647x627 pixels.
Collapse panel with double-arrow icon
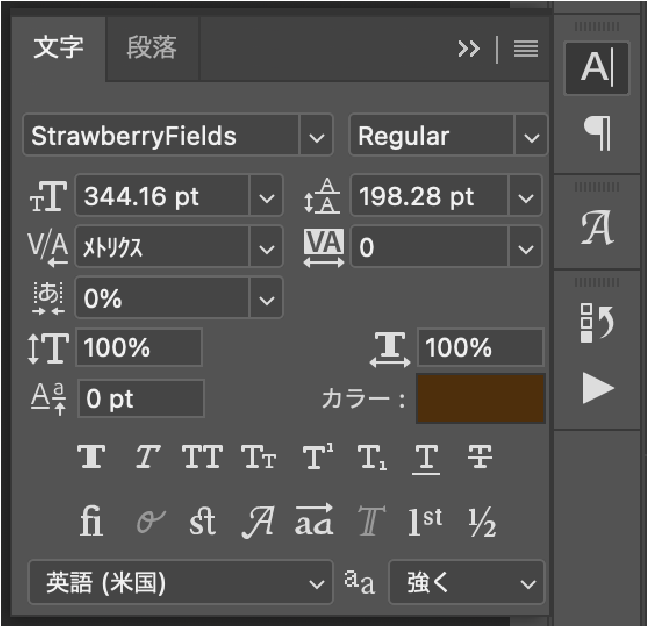469,49
